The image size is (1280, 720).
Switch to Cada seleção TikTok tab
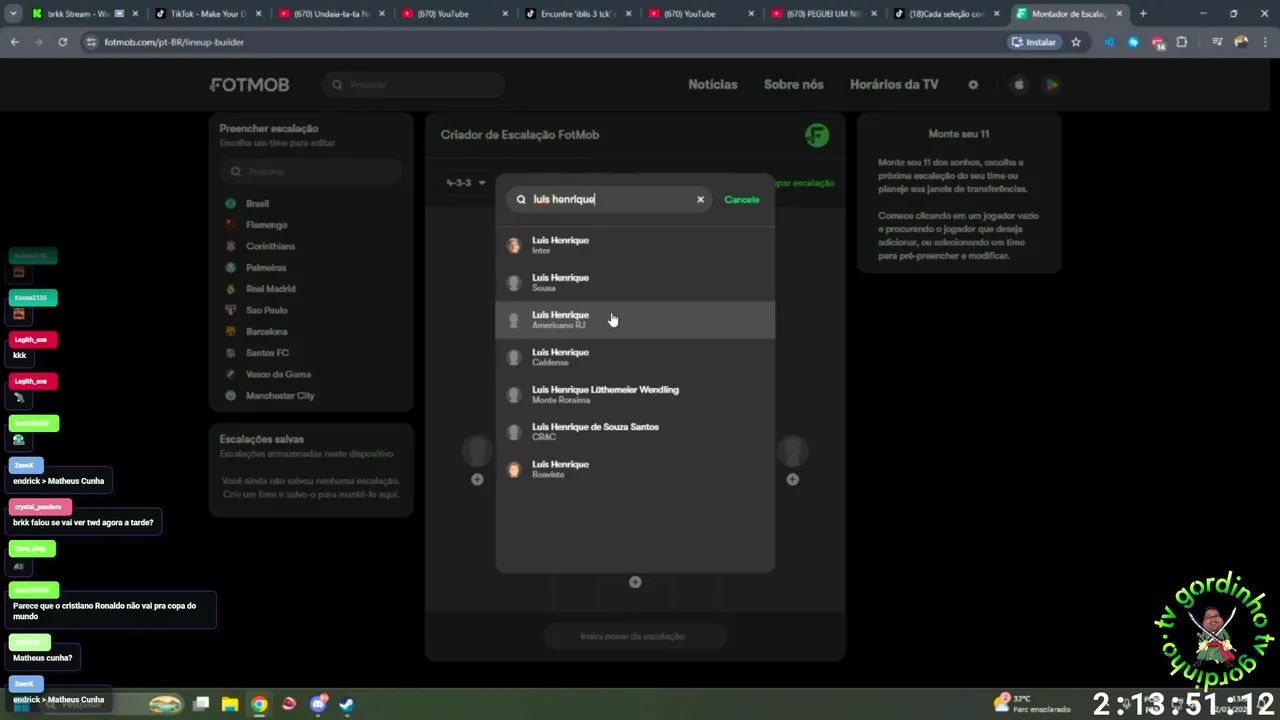948,14
